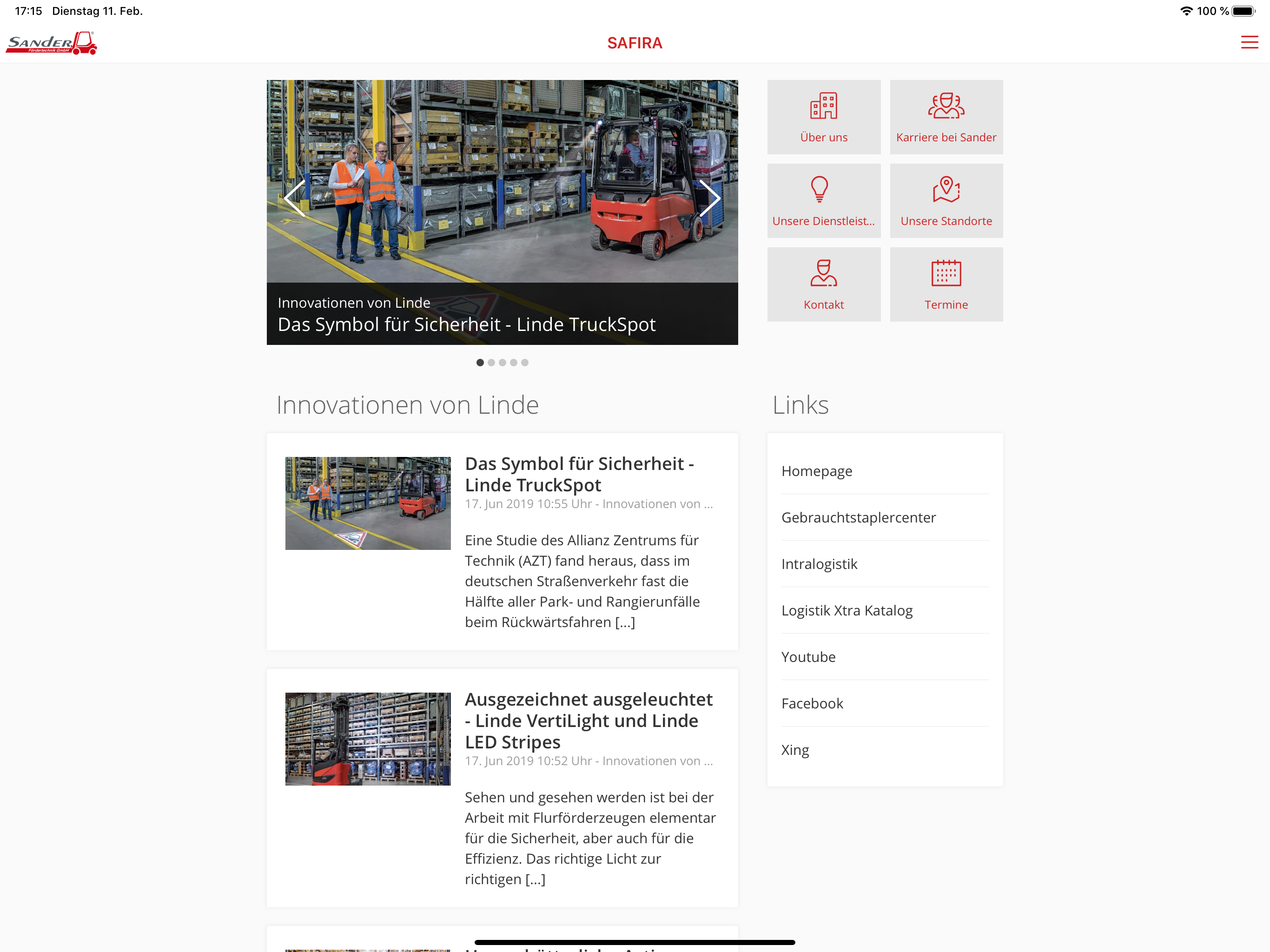
Task: Open the Youtube link
Action: 885,657
